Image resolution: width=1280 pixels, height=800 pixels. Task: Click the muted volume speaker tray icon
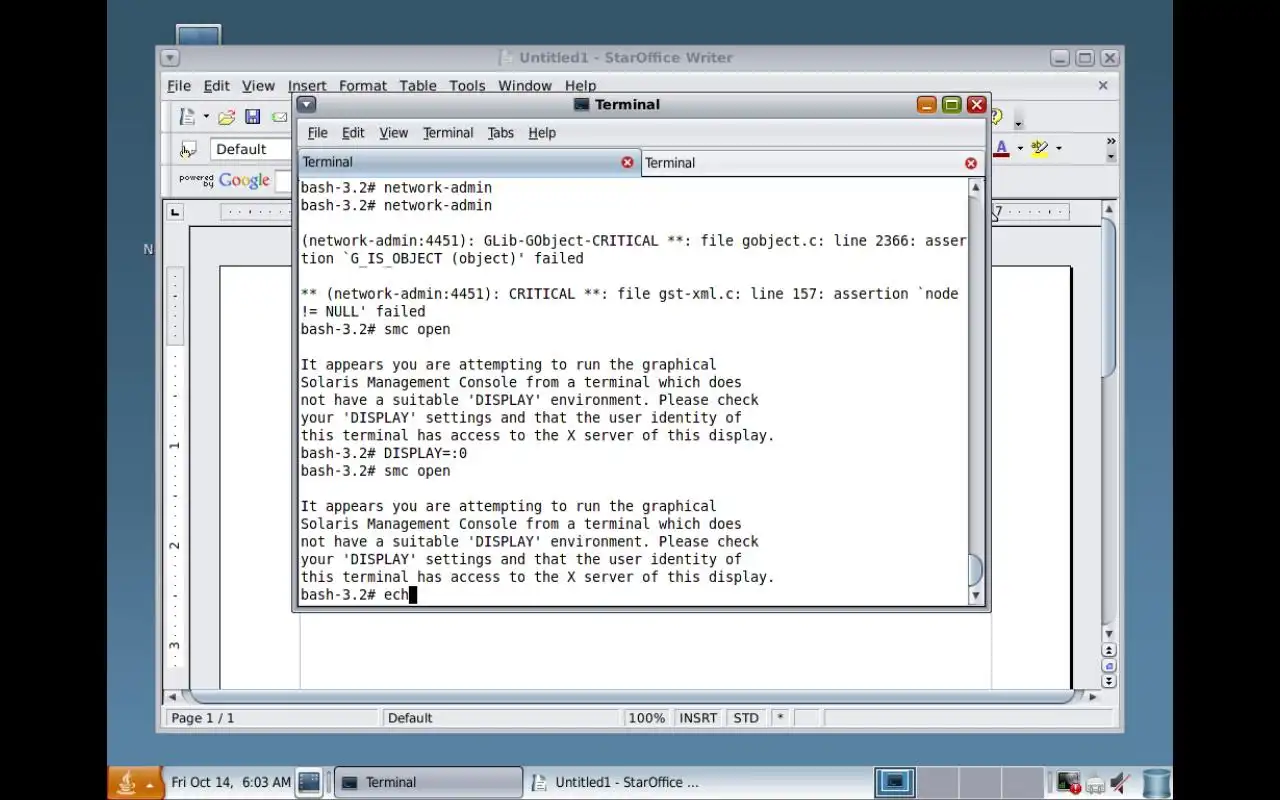[1121, 783]
